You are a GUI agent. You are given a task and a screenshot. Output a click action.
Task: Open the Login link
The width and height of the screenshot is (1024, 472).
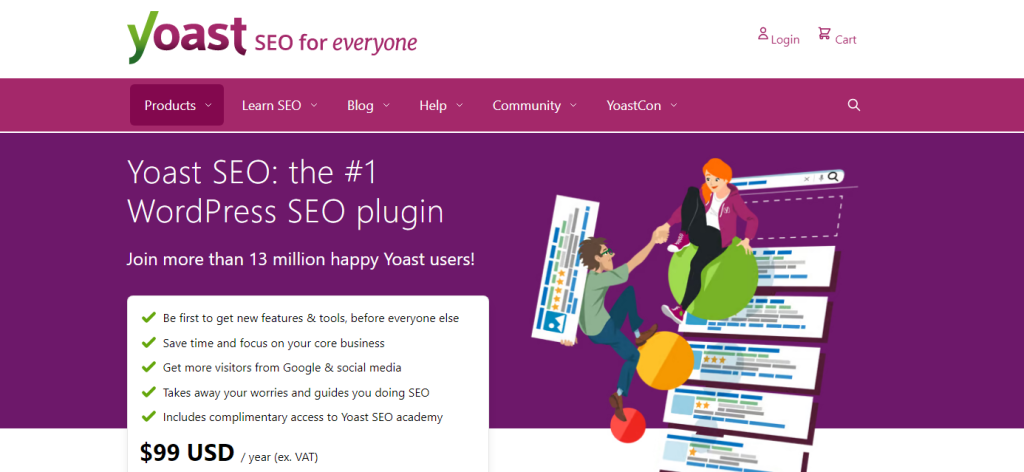click(x=785, y=40)
